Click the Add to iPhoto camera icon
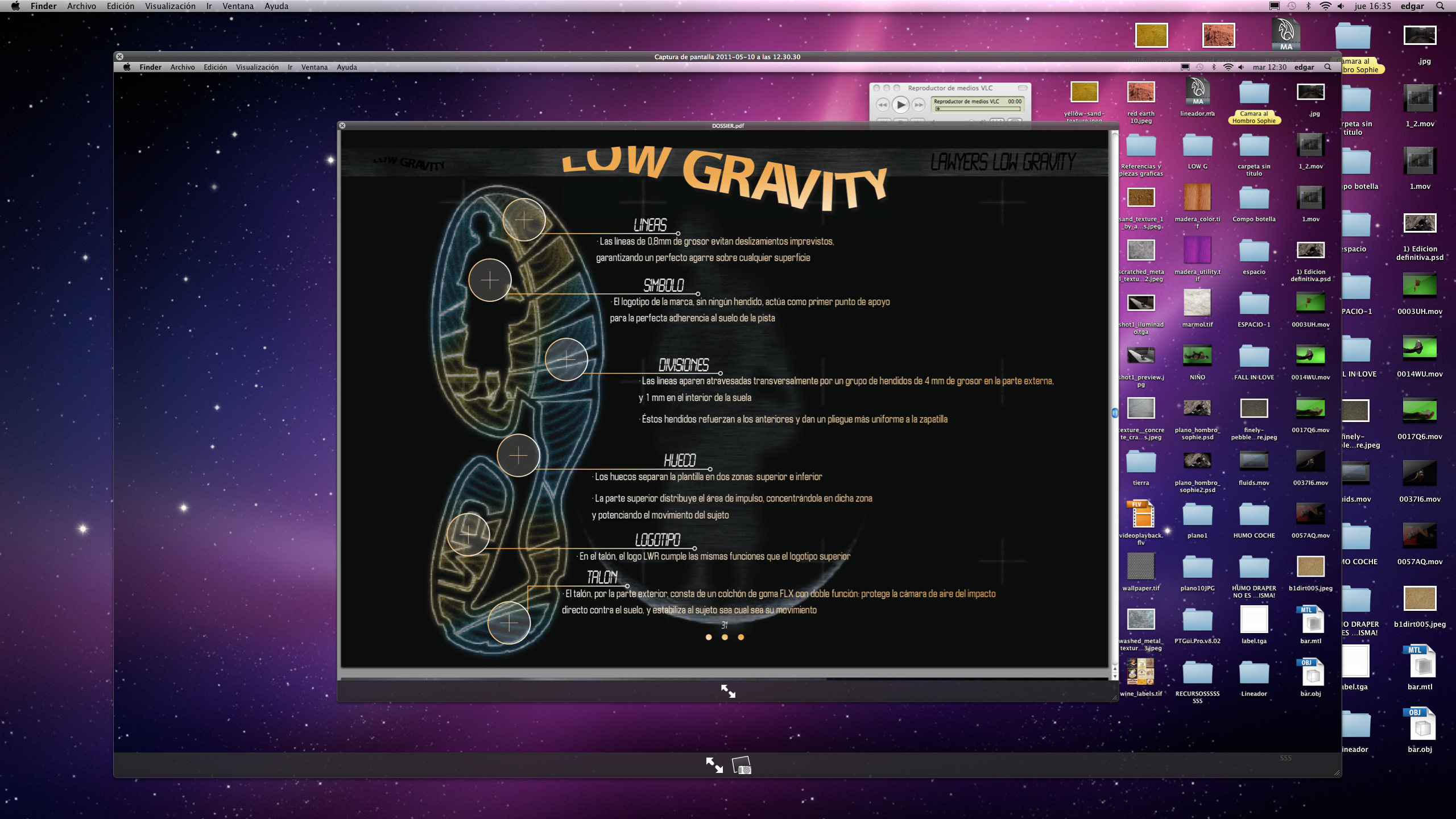 tap(742, 766)
